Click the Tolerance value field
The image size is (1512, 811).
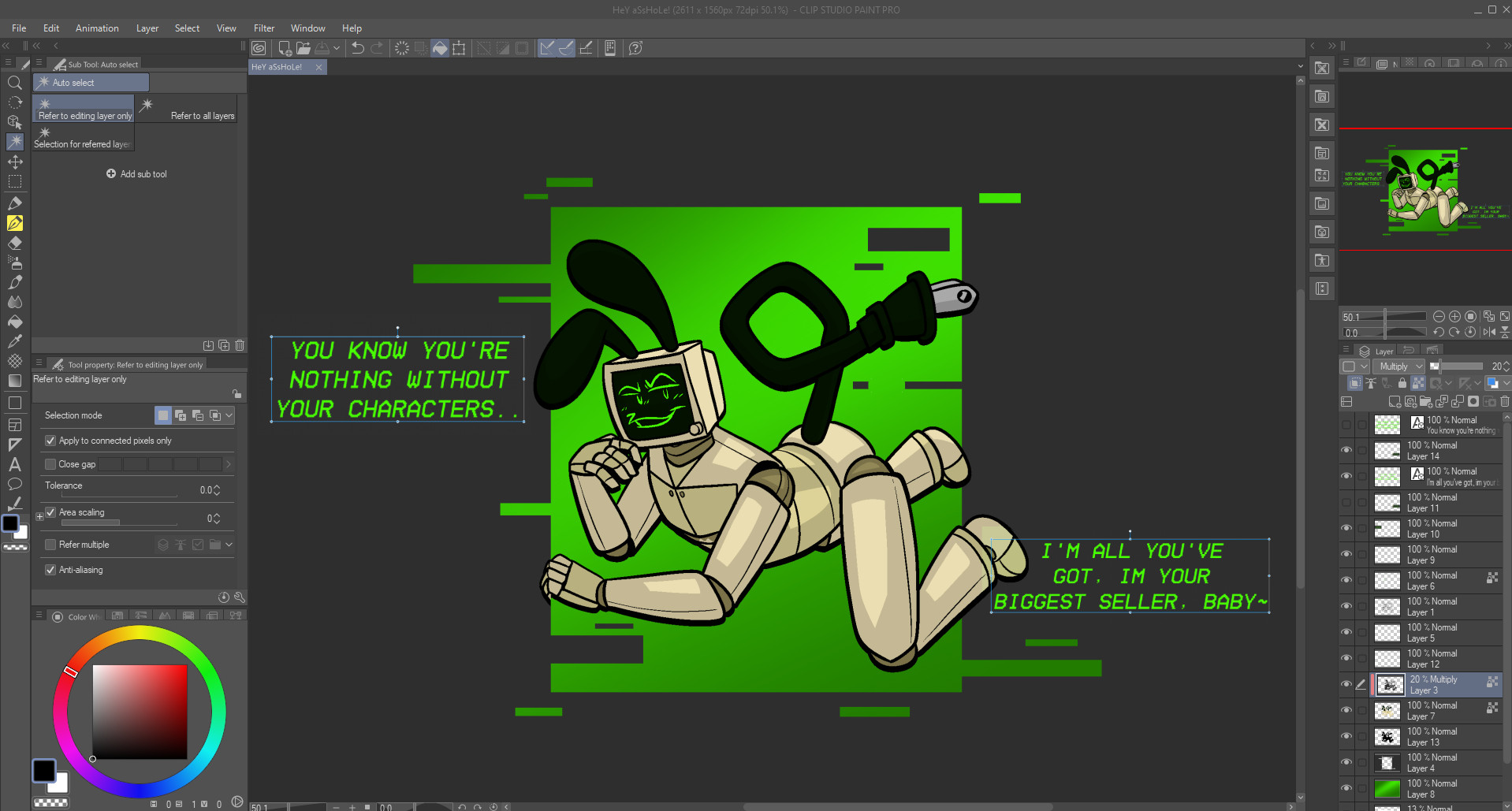[x=207, y=490]
